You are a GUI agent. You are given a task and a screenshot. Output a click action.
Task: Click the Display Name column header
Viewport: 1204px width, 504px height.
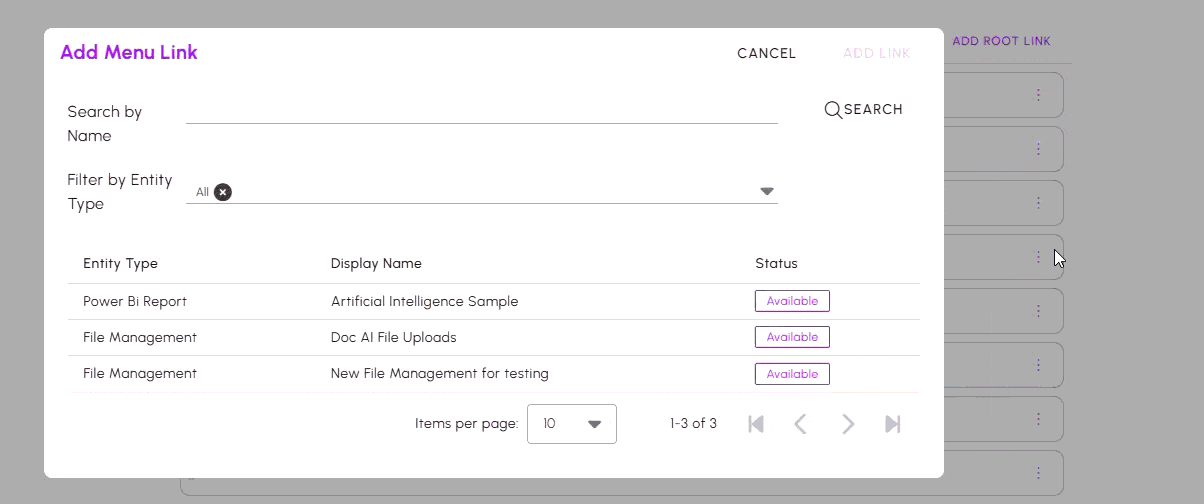coord(376,264)
